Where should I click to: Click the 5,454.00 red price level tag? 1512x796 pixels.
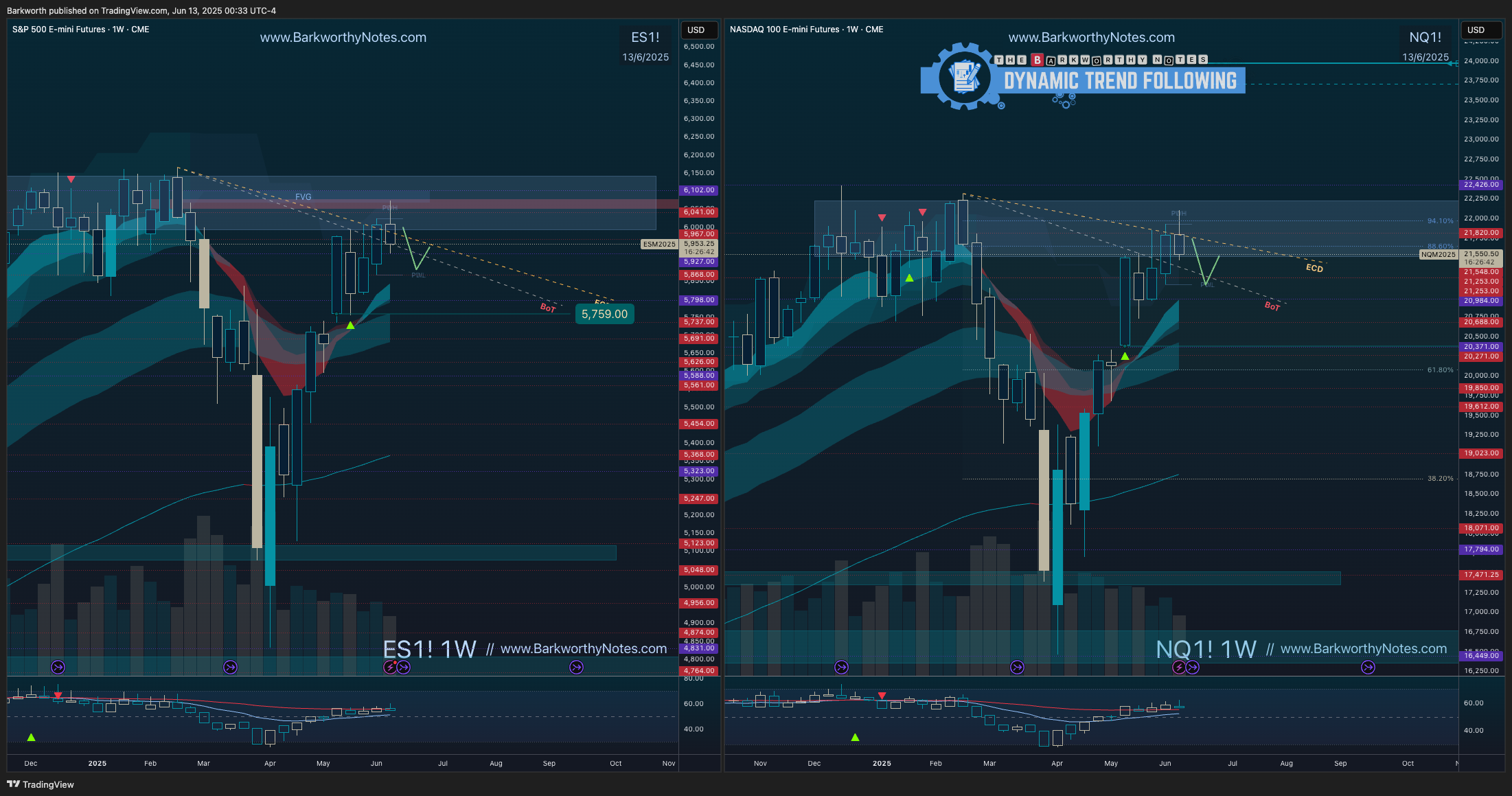click(x=699, y=424)
